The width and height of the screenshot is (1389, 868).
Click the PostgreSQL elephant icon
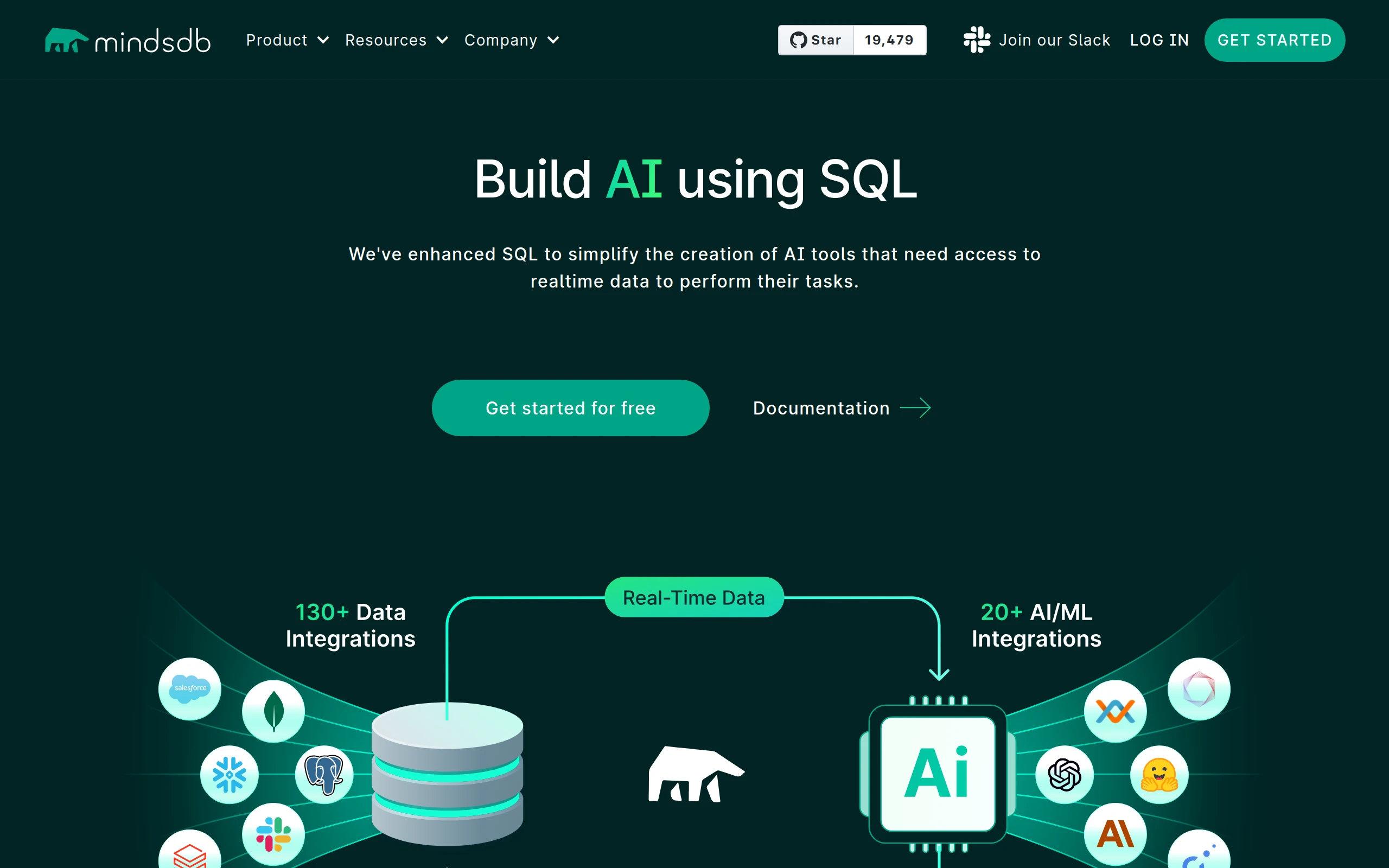pyautogui.click(x=324, y=775)
